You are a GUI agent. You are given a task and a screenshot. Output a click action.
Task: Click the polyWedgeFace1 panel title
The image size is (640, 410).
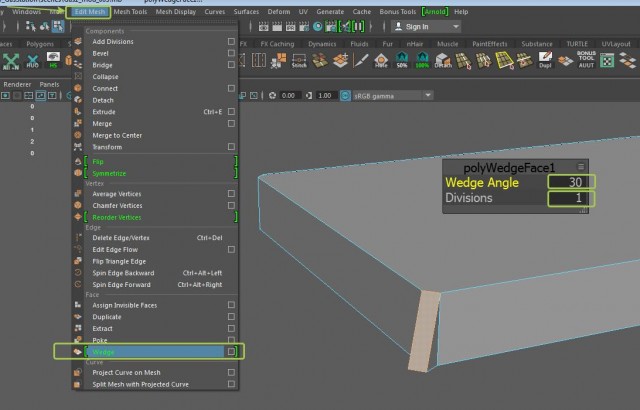(509, 167)
